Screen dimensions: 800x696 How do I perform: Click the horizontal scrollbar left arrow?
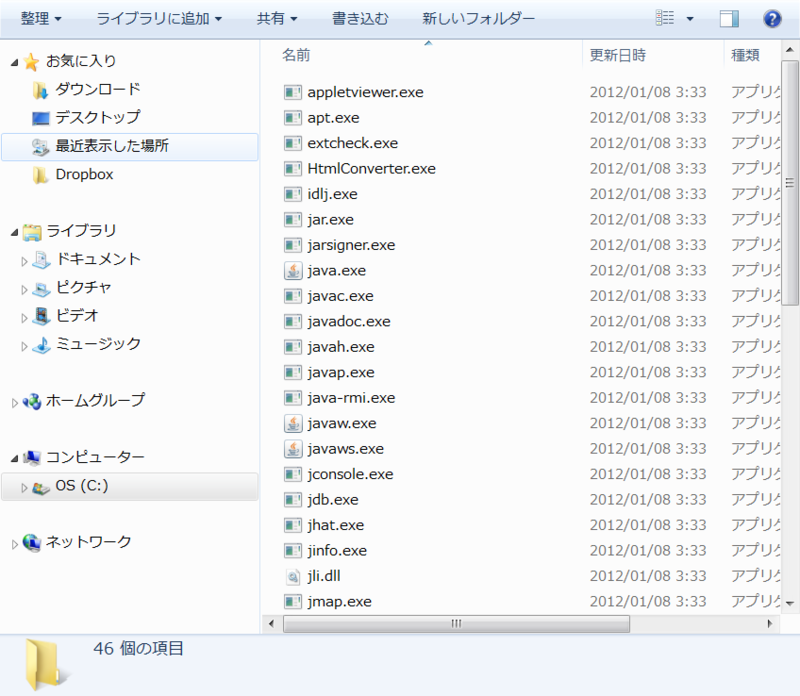(x=271, y=623)
